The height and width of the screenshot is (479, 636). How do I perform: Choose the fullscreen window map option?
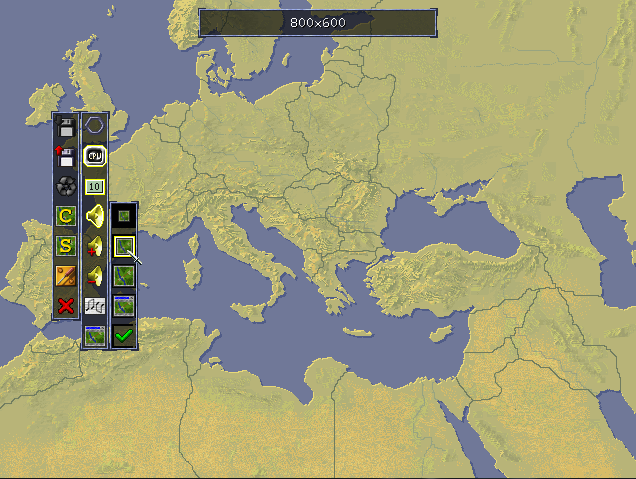click(x=124, y=306)
